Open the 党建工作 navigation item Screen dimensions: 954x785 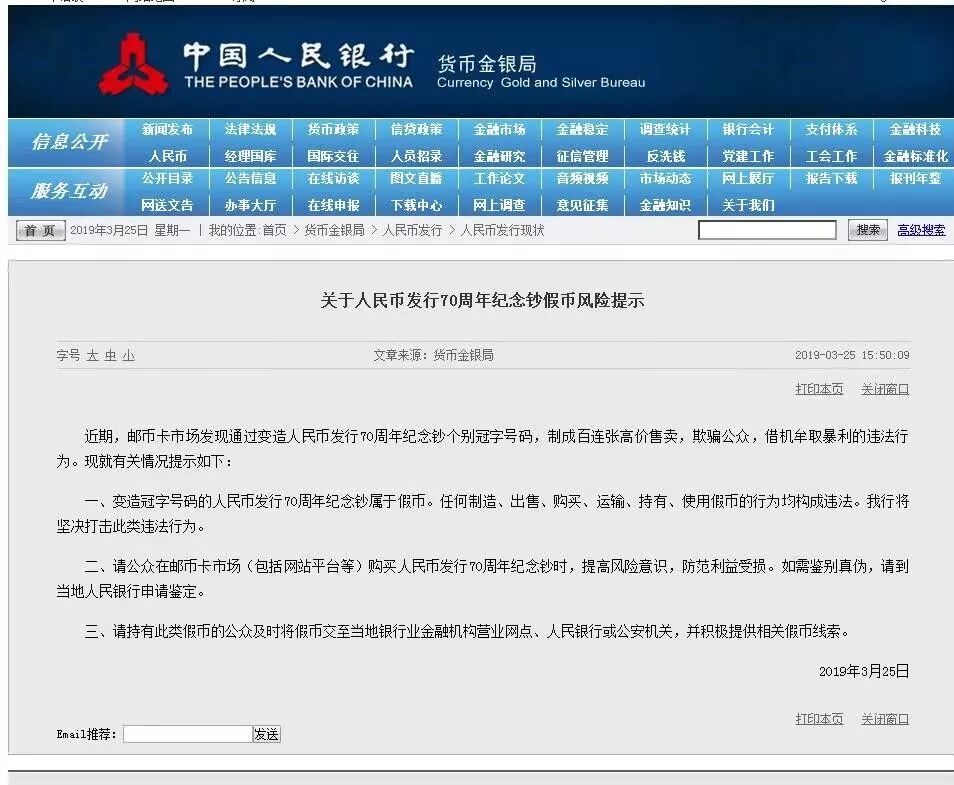tap(748, 156)
